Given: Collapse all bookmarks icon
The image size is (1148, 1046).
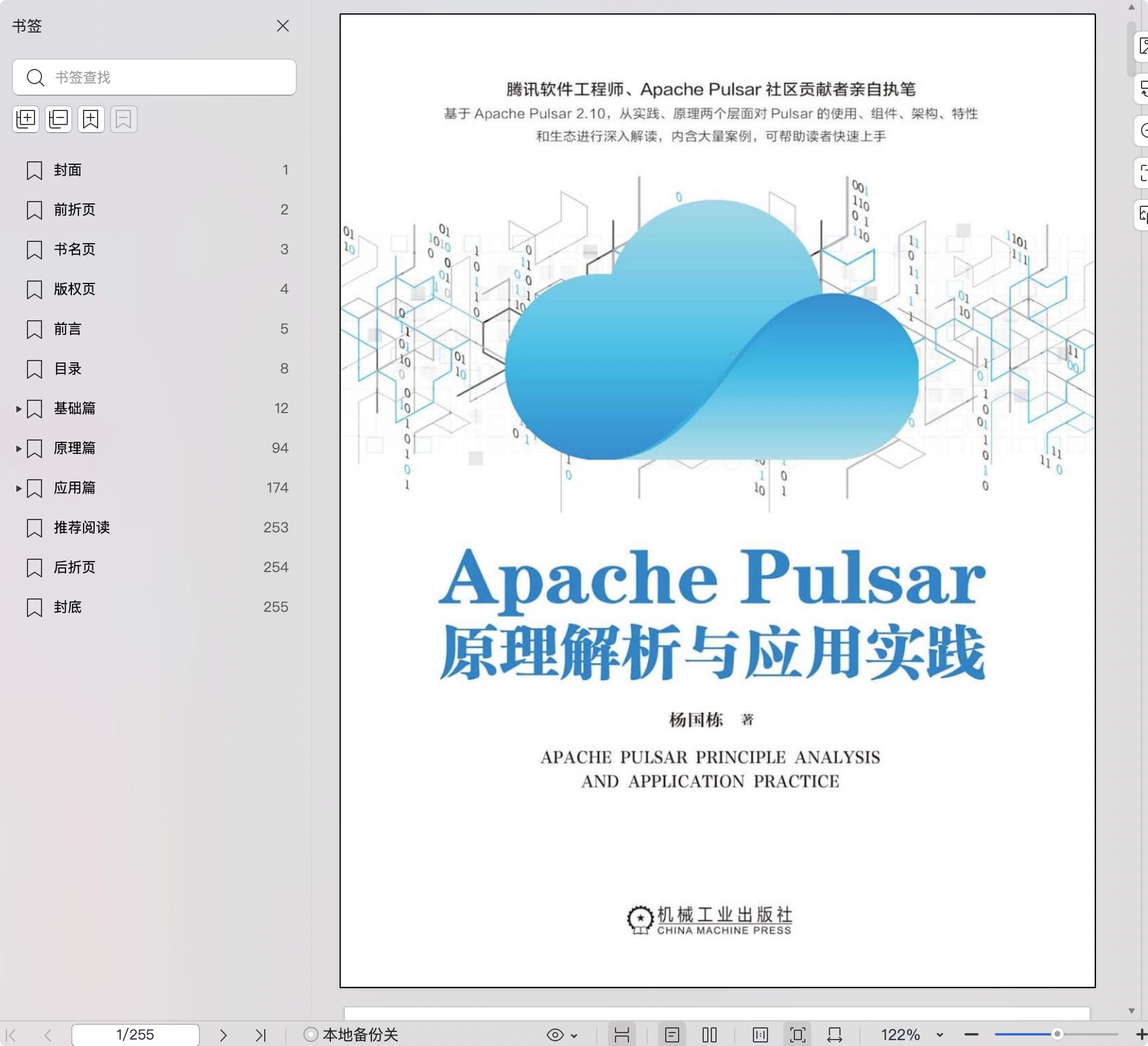Looking at the screenshot, I should (58, 119).
